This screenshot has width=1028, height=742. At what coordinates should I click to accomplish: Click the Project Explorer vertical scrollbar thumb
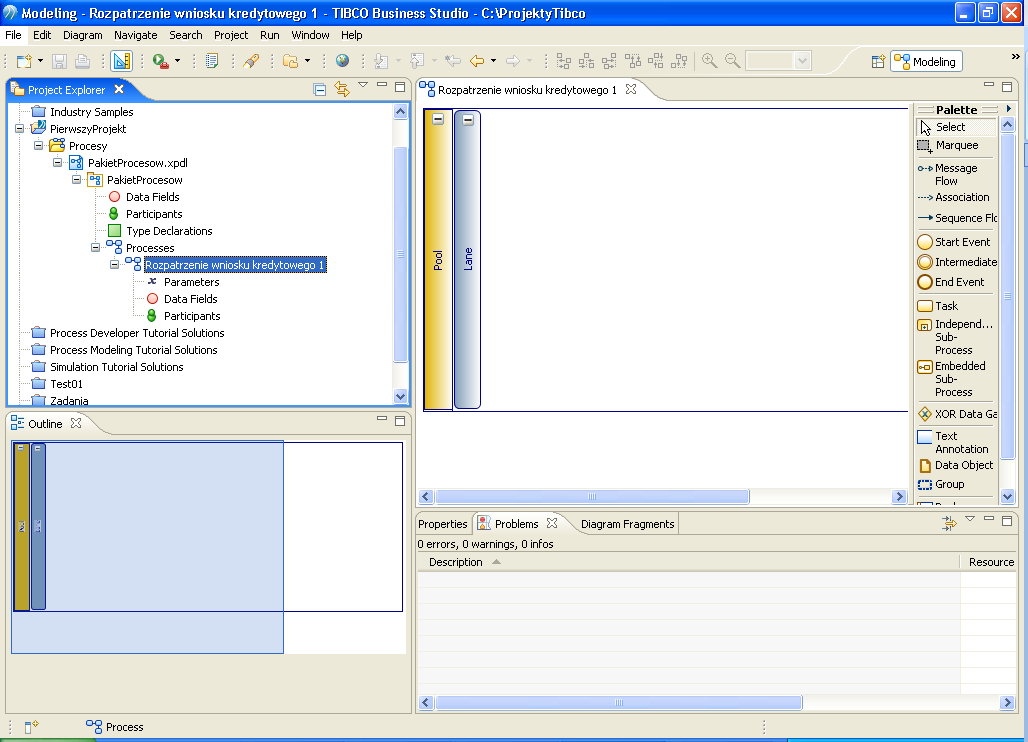click(x=401, y=254)
